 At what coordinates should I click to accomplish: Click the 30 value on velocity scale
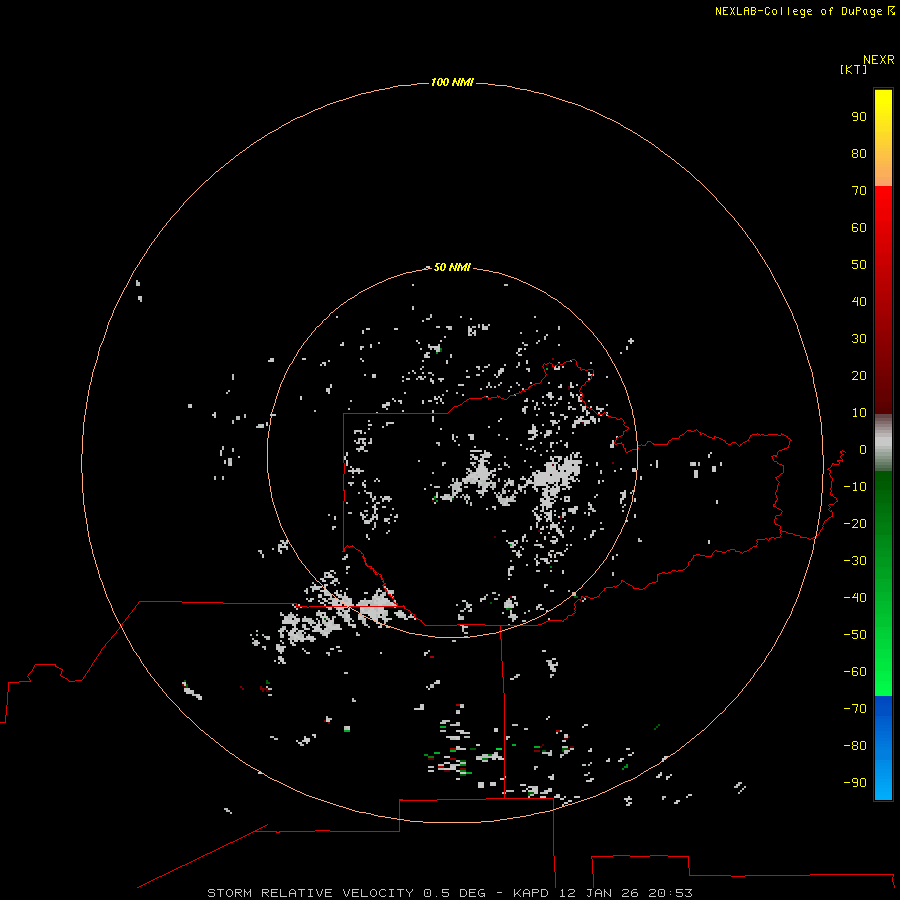859,339
